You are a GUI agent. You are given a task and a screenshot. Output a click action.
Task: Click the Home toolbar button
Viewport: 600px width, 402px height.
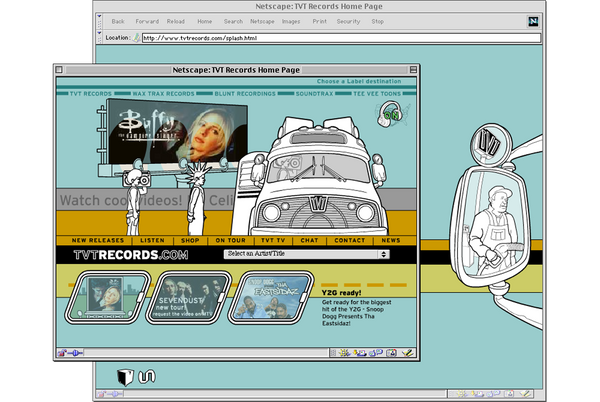coord(205,21)
